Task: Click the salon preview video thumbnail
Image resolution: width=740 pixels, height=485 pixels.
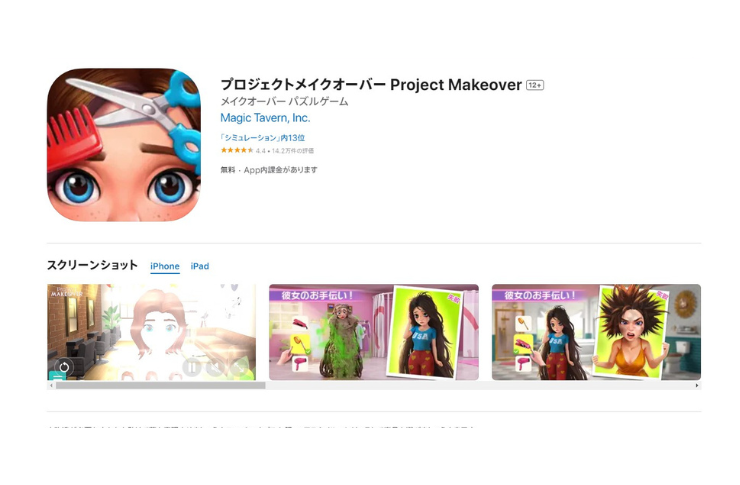Action: click(x=151, y=332)
